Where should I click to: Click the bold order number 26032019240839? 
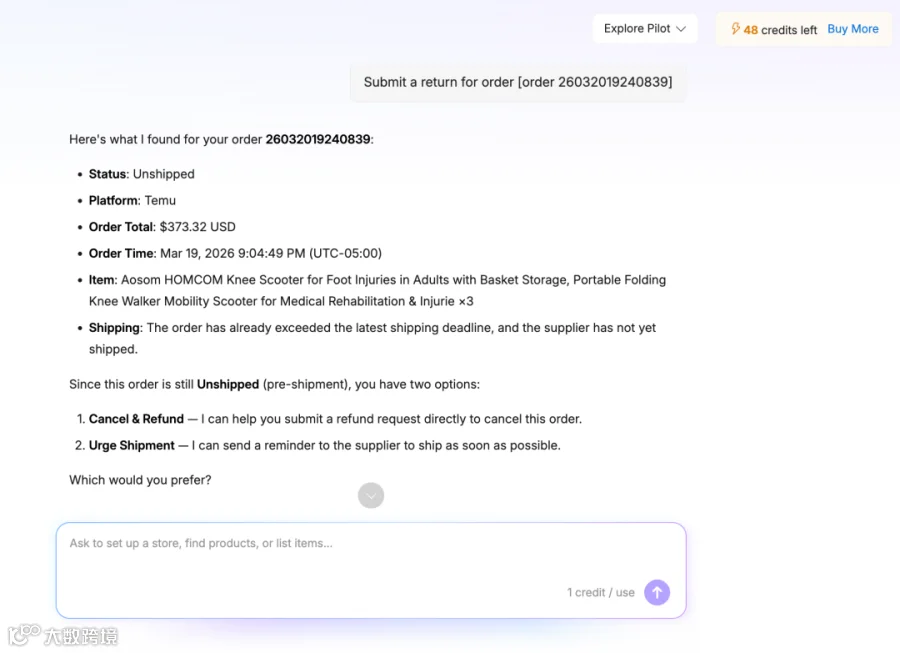click(317, 139)
